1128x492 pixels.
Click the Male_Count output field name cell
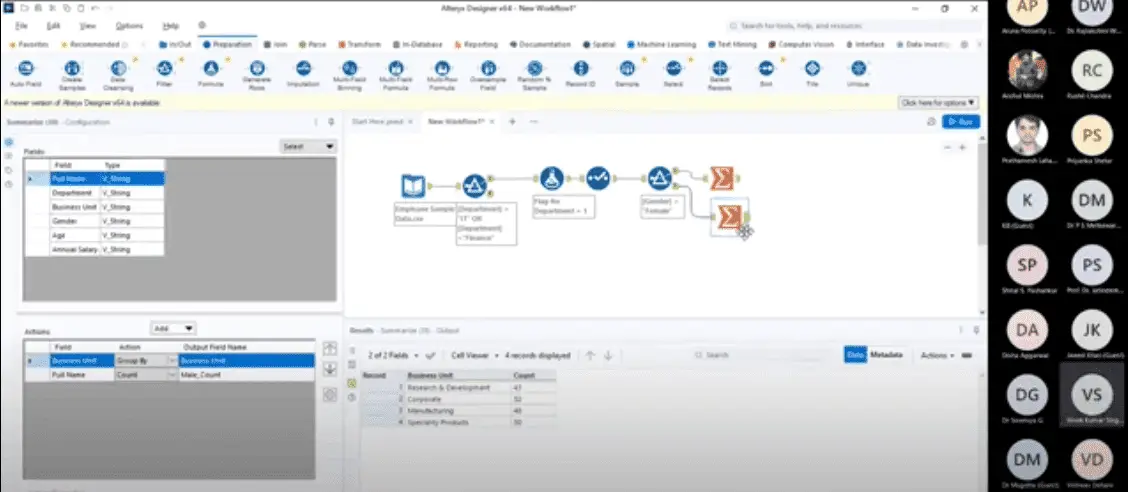(246, 375)
